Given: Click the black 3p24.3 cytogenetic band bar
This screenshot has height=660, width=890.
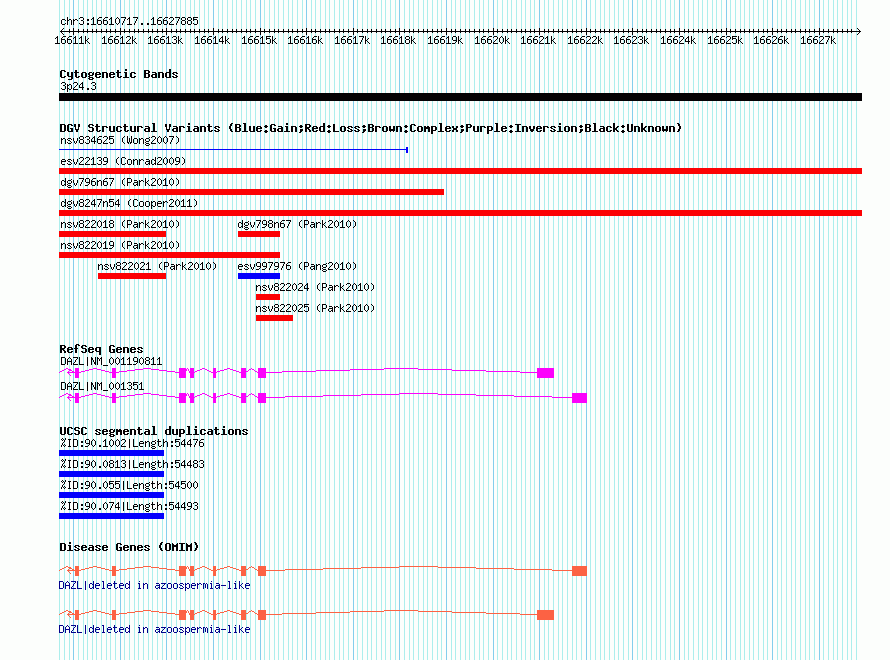Looking at the screenshot, I should click(460, 97).
